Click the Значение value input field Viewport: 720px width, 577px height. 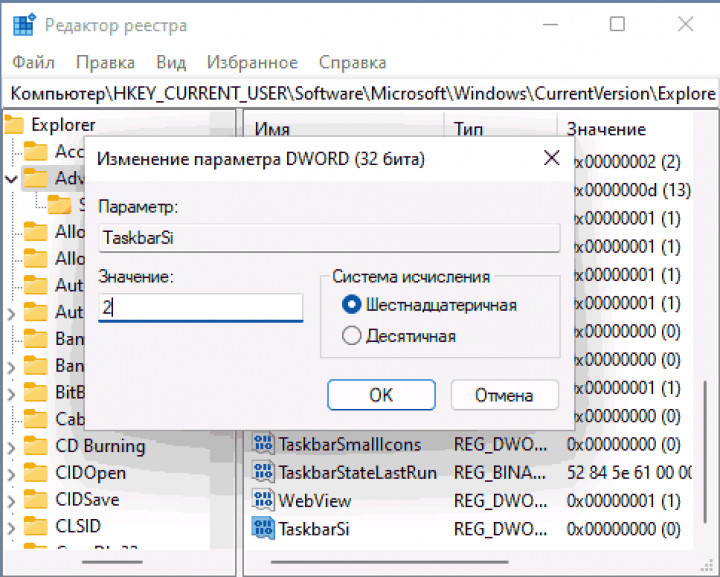tap(201, 308)
